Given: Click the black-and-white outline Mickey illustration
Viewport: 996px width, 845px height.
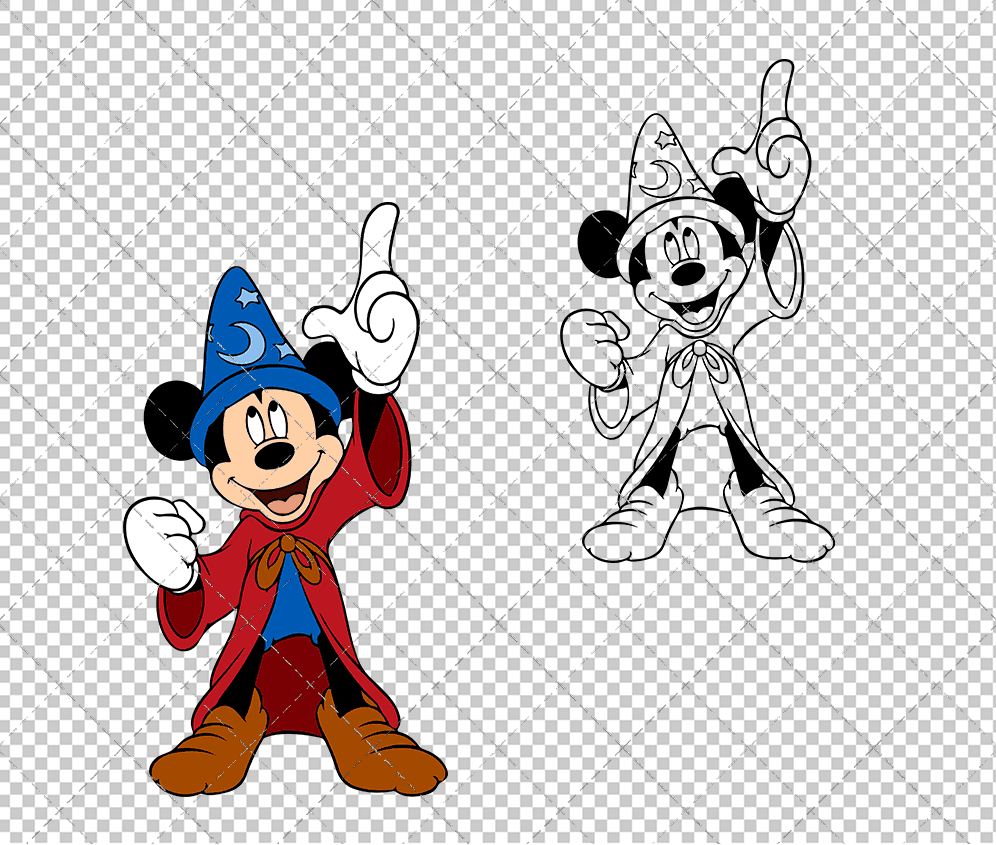Looking at the screenshot, I should coord(697,311).
